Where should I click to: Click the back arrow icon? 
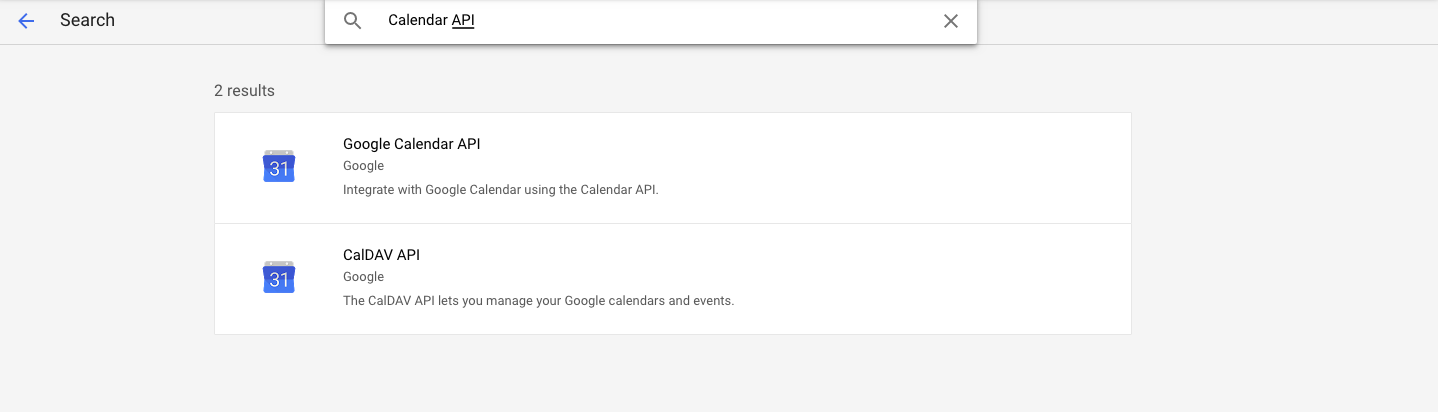point(26,20)
